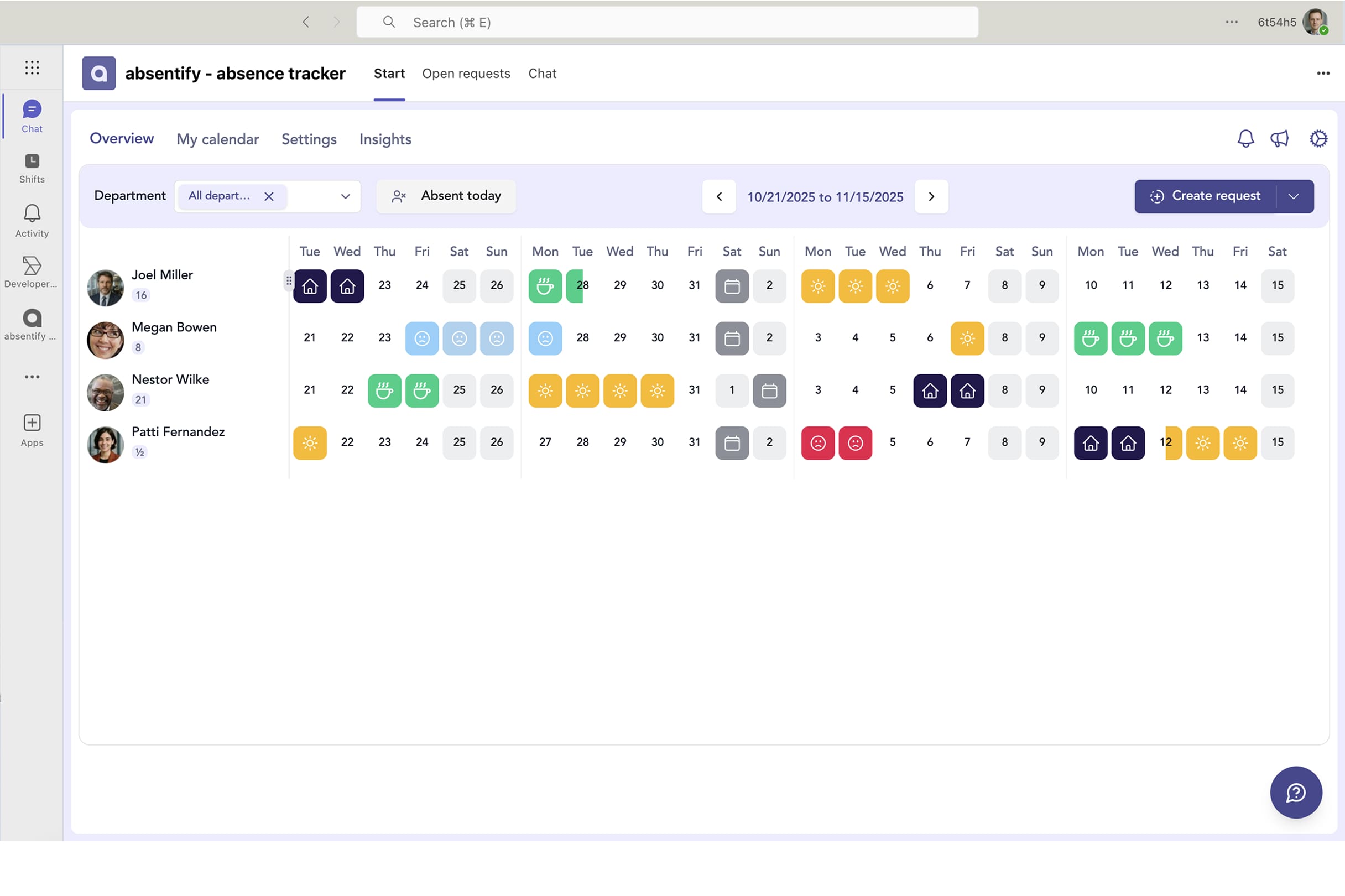Image resolution: width=1345 pixels, height=896 pixels.
Task: Open the Create request dropdown arrow
Action: click(1294, 196)
